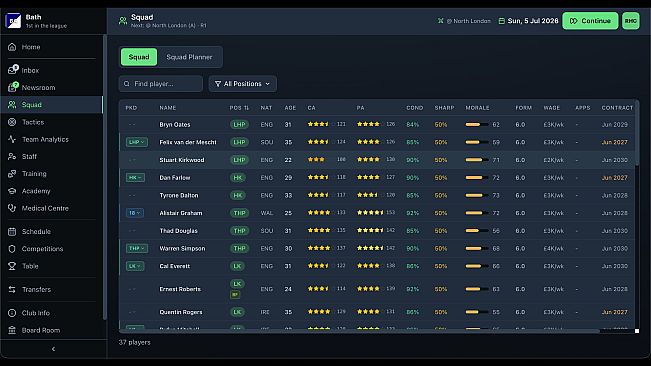Open LK picked dropdown for Cal Everett
The width and height of the screenshot is (651, 366).
click(x=135, y=266)
